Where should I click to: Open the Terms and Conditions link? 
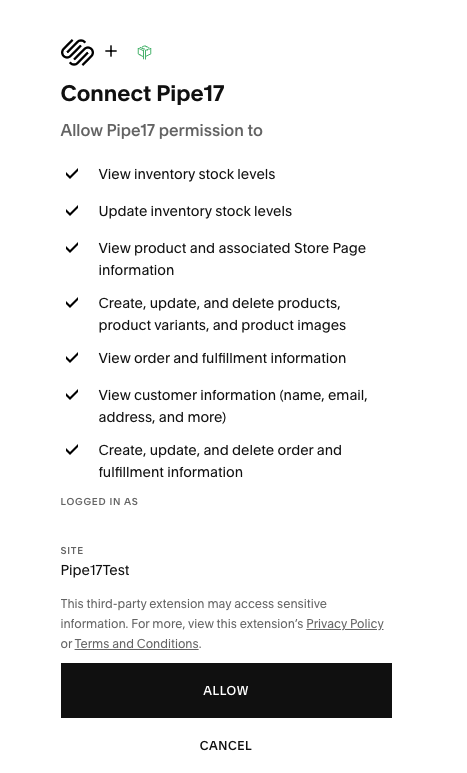[x=137, y=643]
